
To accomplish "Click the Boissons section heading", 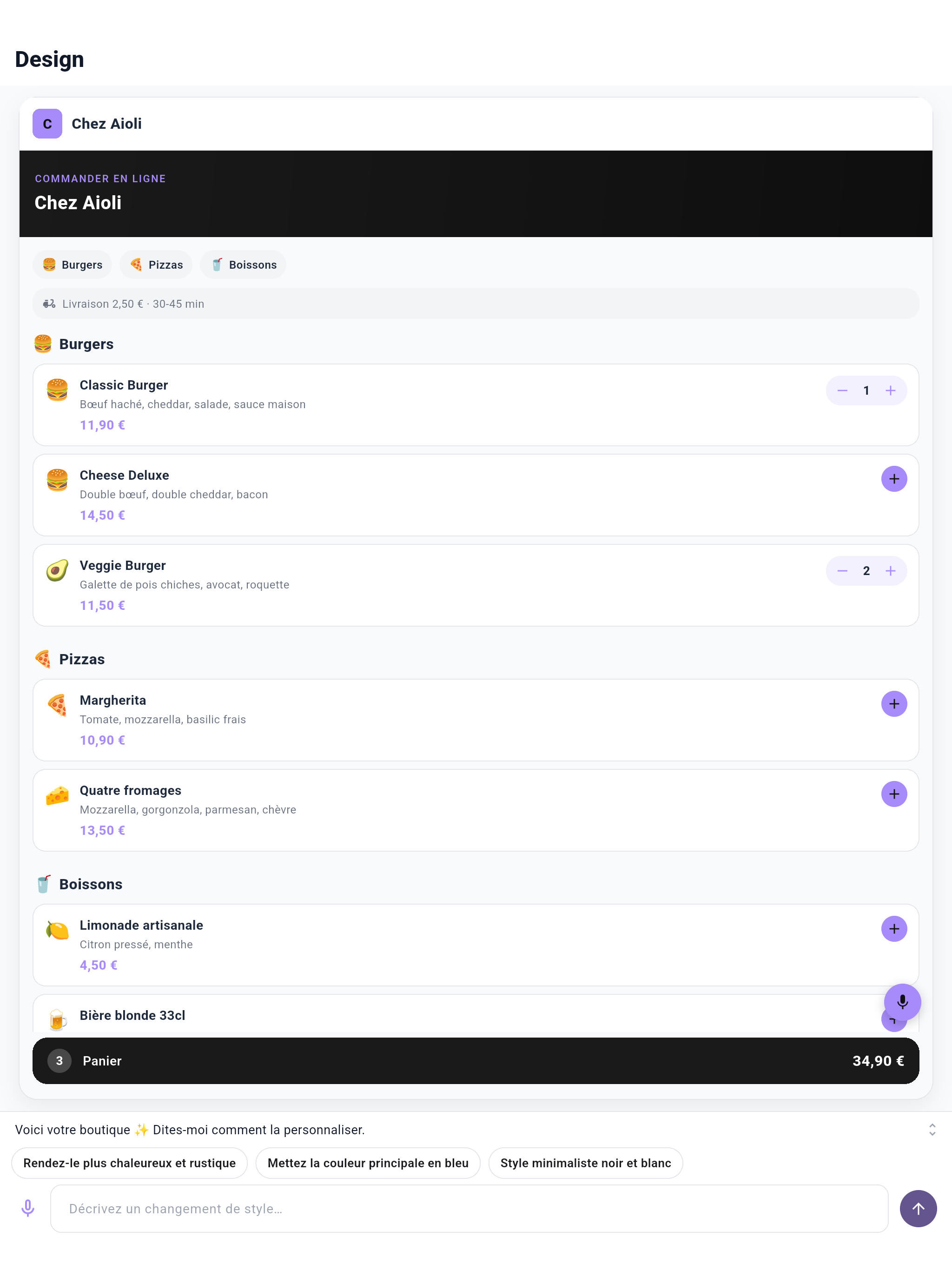I will [x=91, y=884].
